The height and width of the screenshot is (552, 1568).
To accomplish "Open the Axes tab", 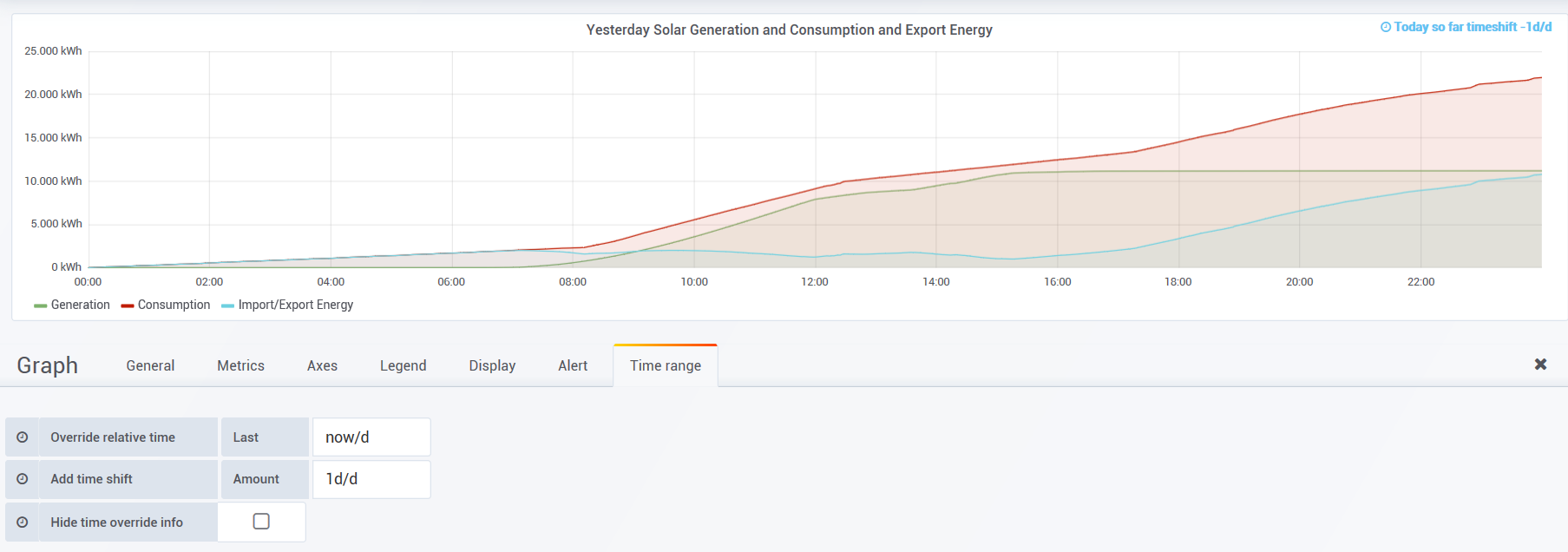I will [322, 366].
